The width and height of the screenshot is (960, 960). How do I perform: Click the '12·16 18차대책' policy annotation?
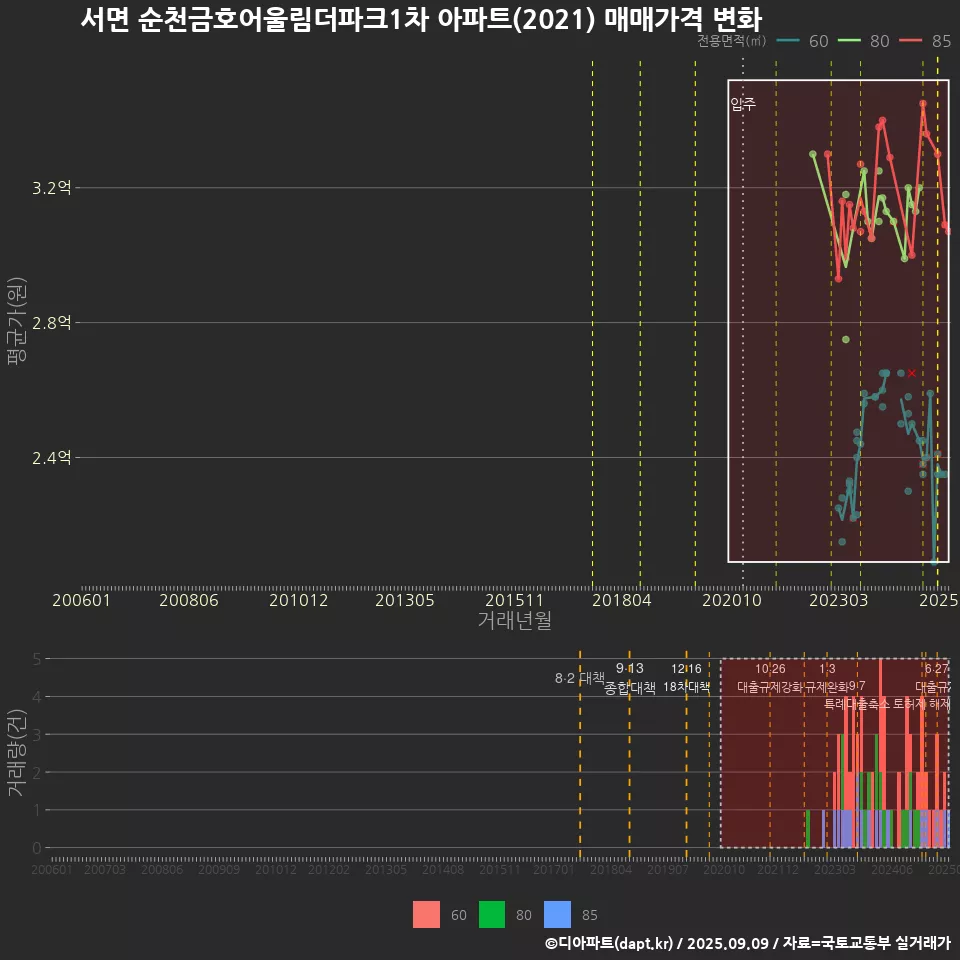coord(686,678)
